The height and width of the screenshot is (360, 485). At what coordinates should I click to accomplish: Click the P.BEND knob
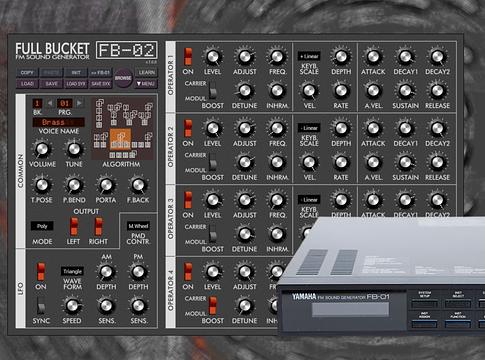pos(74,185)
